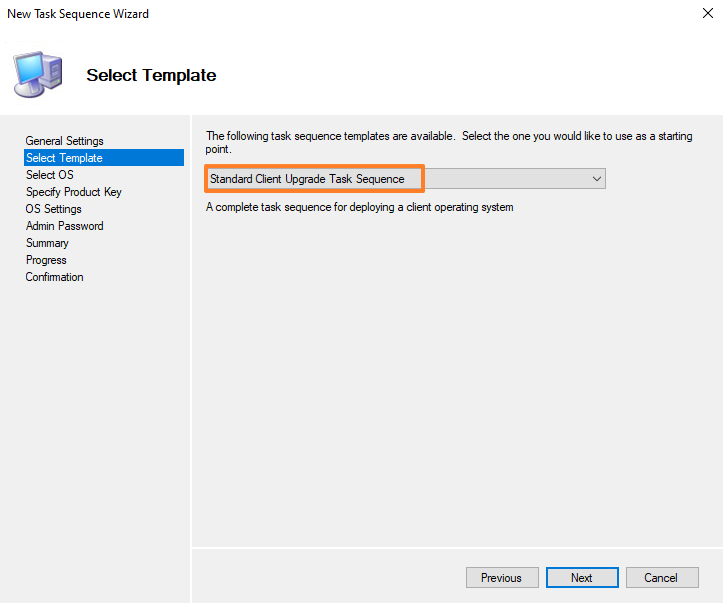Go to the Summary step
This screenshot has height=603, width=723.
click(x=47, y=243)
